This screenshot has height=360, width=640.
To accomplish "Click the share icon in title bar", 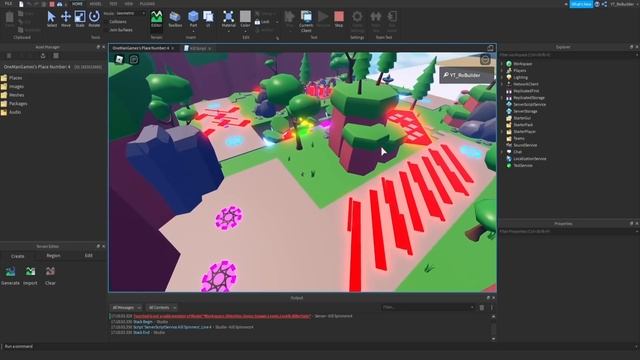I will coord(604,4).
